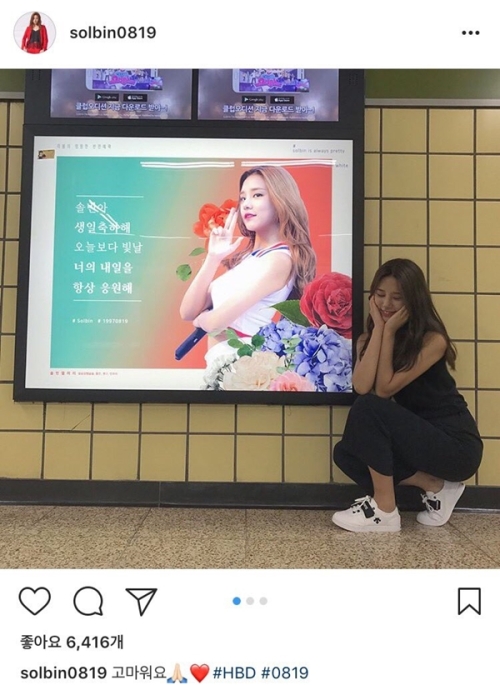Share the post via paper plane icon
Viewport: 500px width, 685px height.
[141, 601]
